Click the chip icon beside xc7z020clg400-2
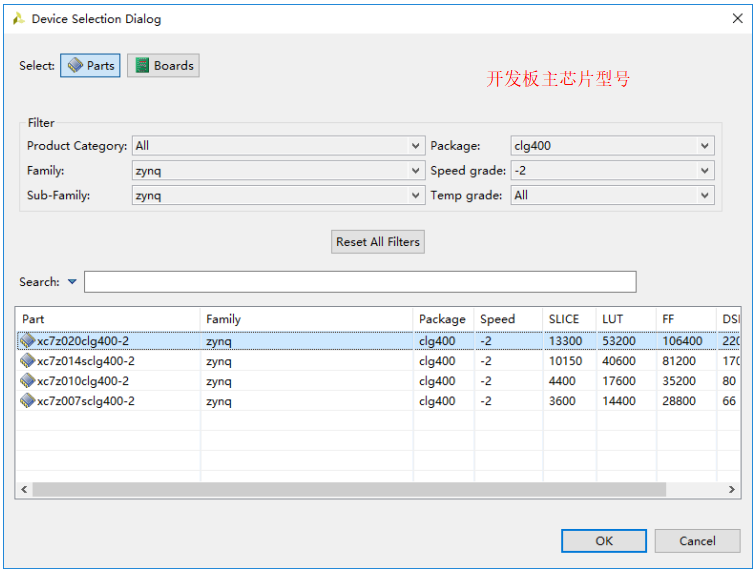The image size is (756, 572). [x=28, y=341]
